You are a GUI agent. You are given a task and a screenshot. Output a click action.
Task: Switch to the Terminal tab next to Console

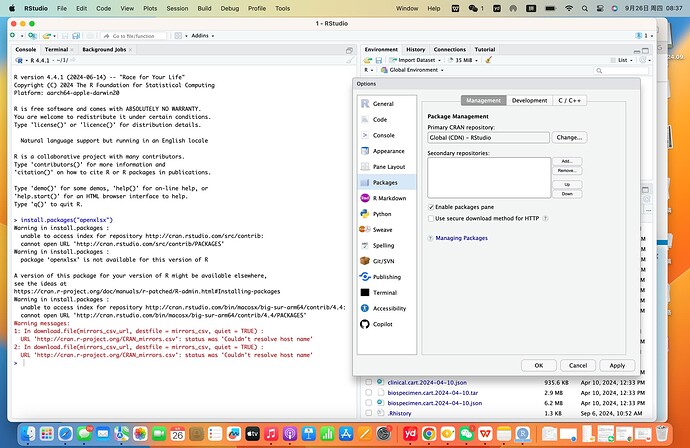coord(56,49)
